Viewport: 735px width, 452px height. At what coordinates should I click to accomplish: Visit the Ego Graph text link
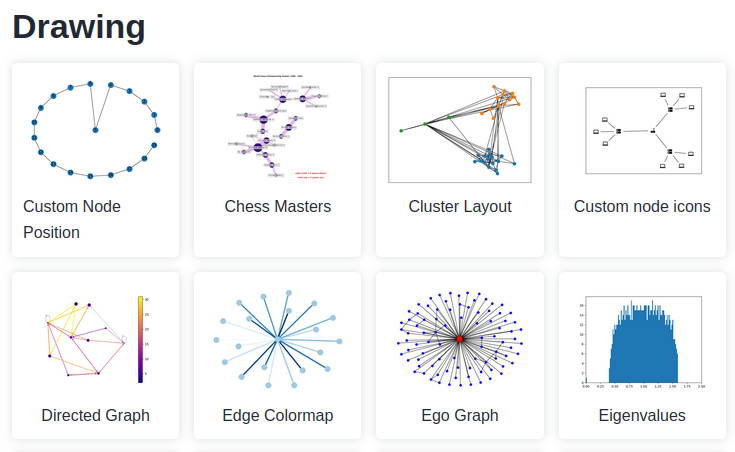tap(460, 415)
